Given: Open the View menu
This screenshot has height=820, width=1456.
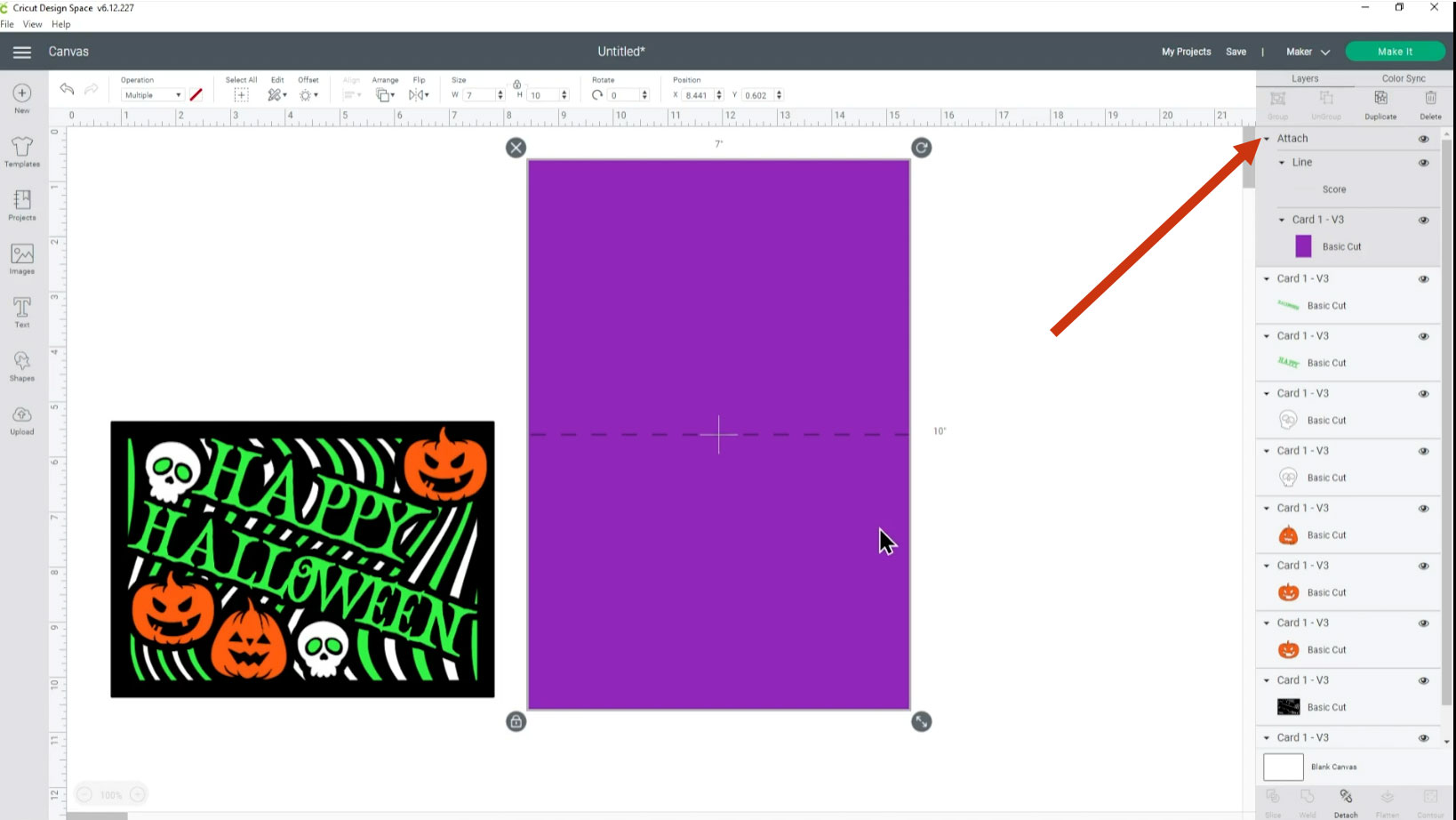Looking at the screenshot, I should pos(32,24).
